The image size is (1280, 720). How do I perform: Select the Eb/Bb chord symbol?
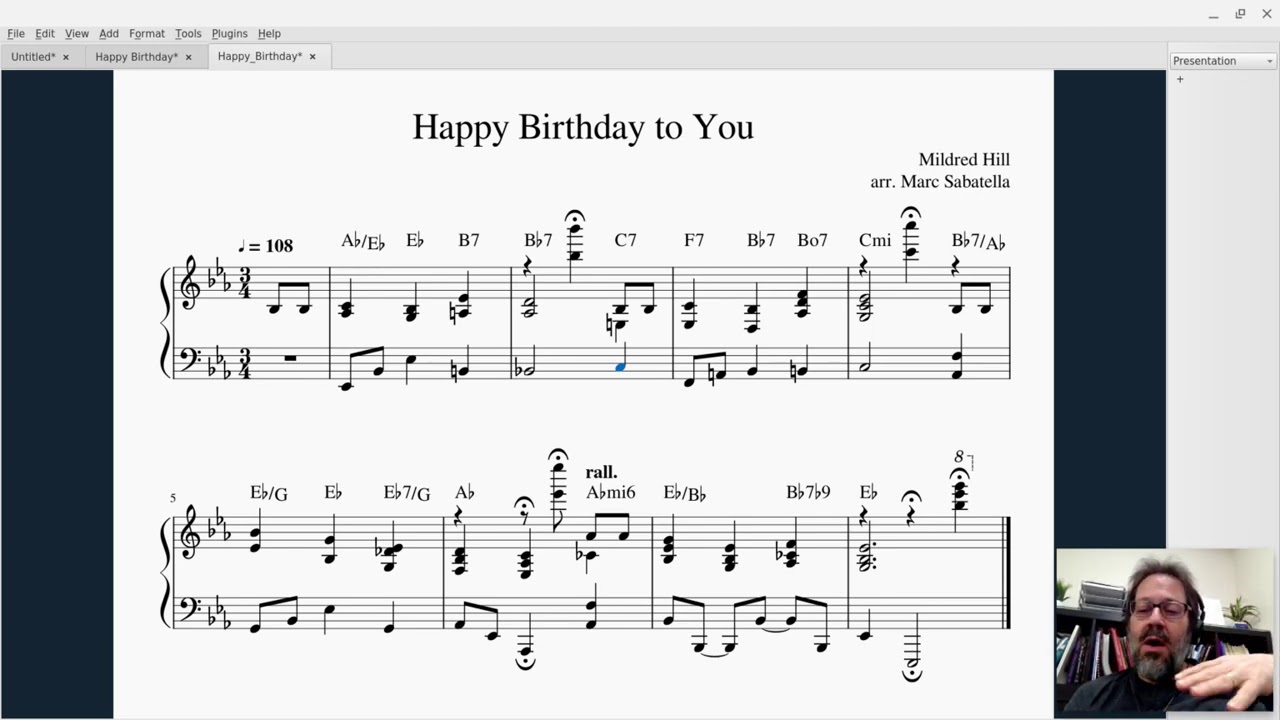coord(685,493)
